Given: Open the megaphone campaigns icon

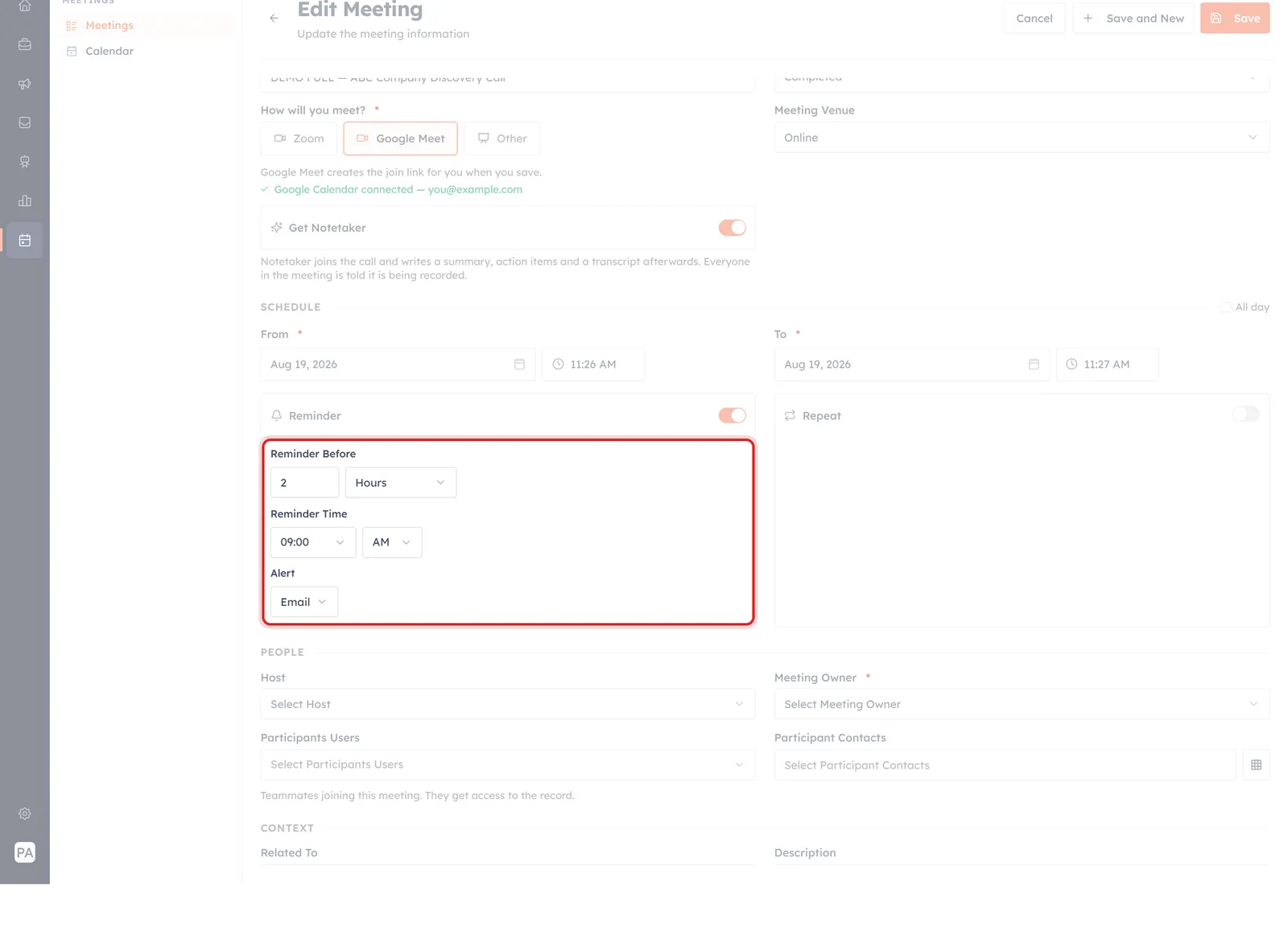Looking at the screenshot, I should 25,84.
